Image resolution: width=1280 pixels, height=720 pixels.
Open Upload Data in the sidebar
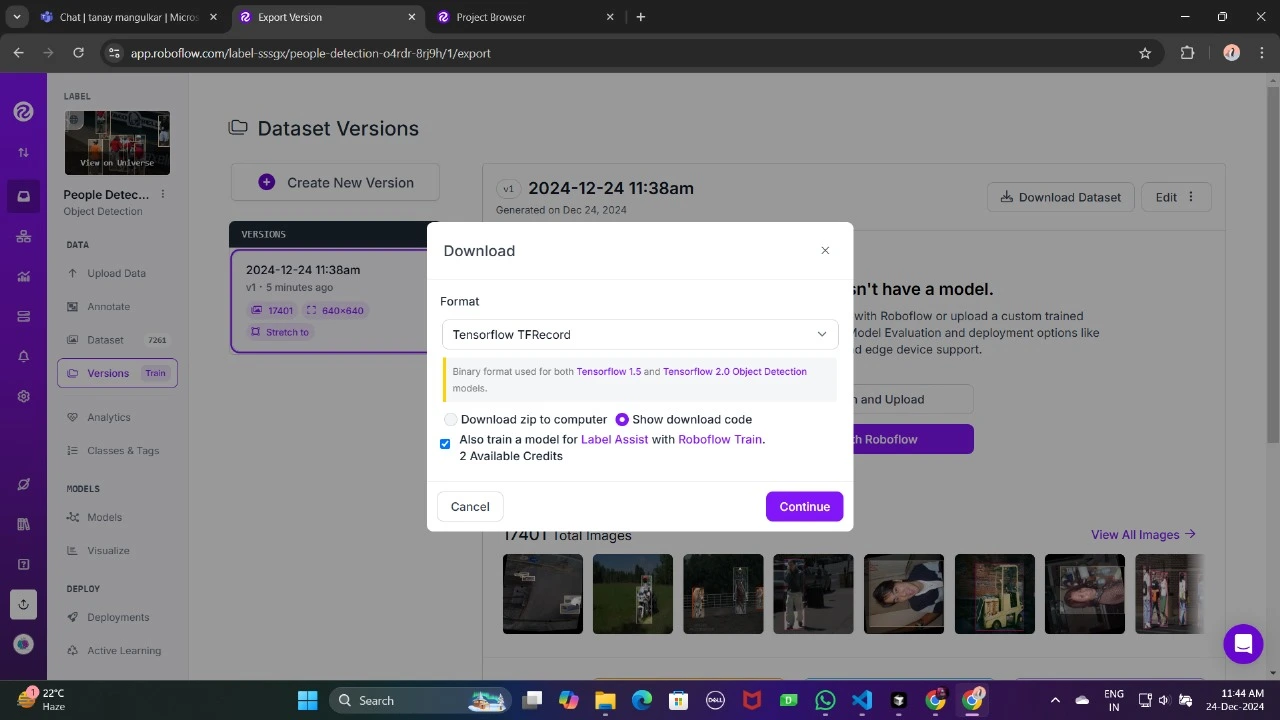tap(116, 273)
